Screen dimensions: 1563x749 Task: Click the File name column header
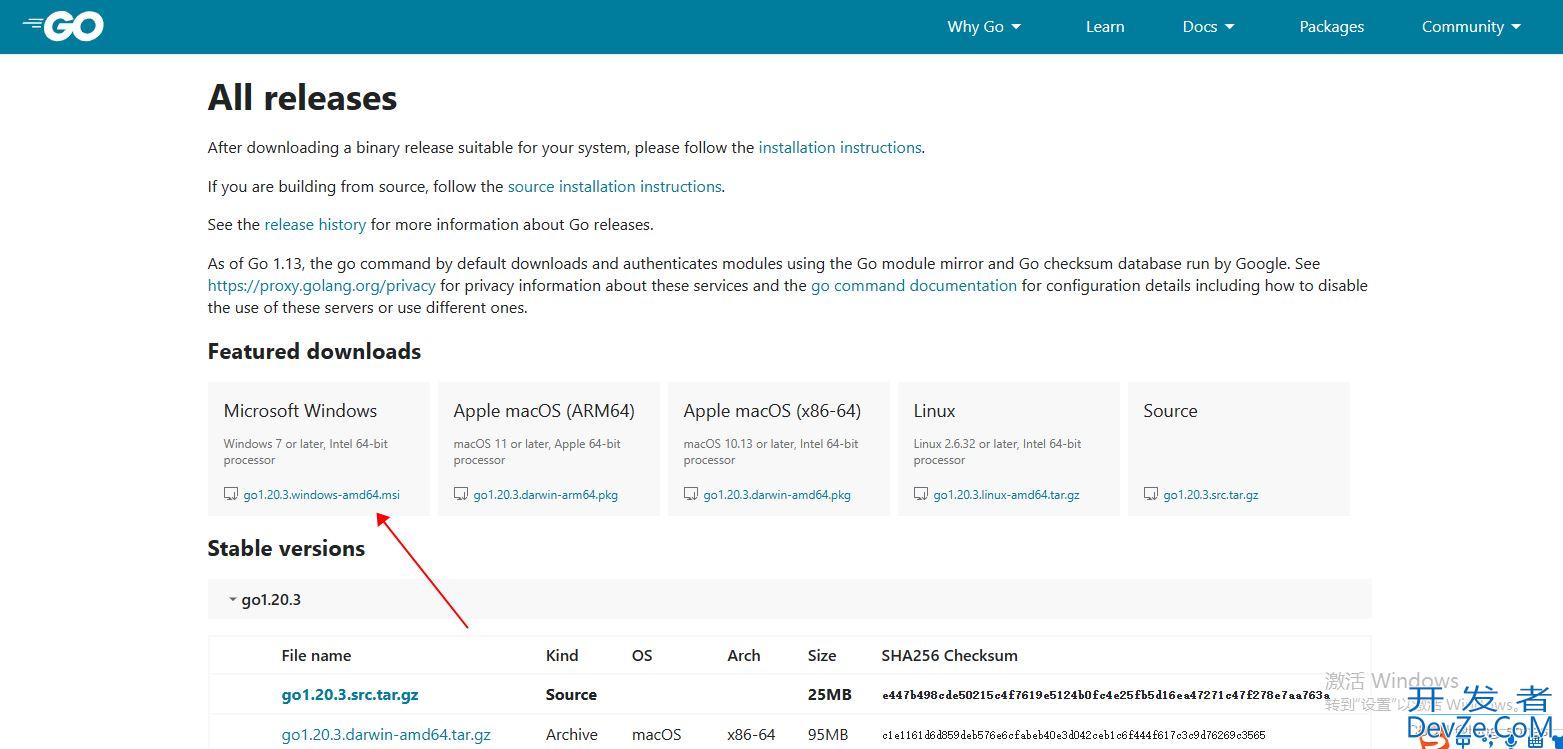pyautogui.click(x=316, y=656)
